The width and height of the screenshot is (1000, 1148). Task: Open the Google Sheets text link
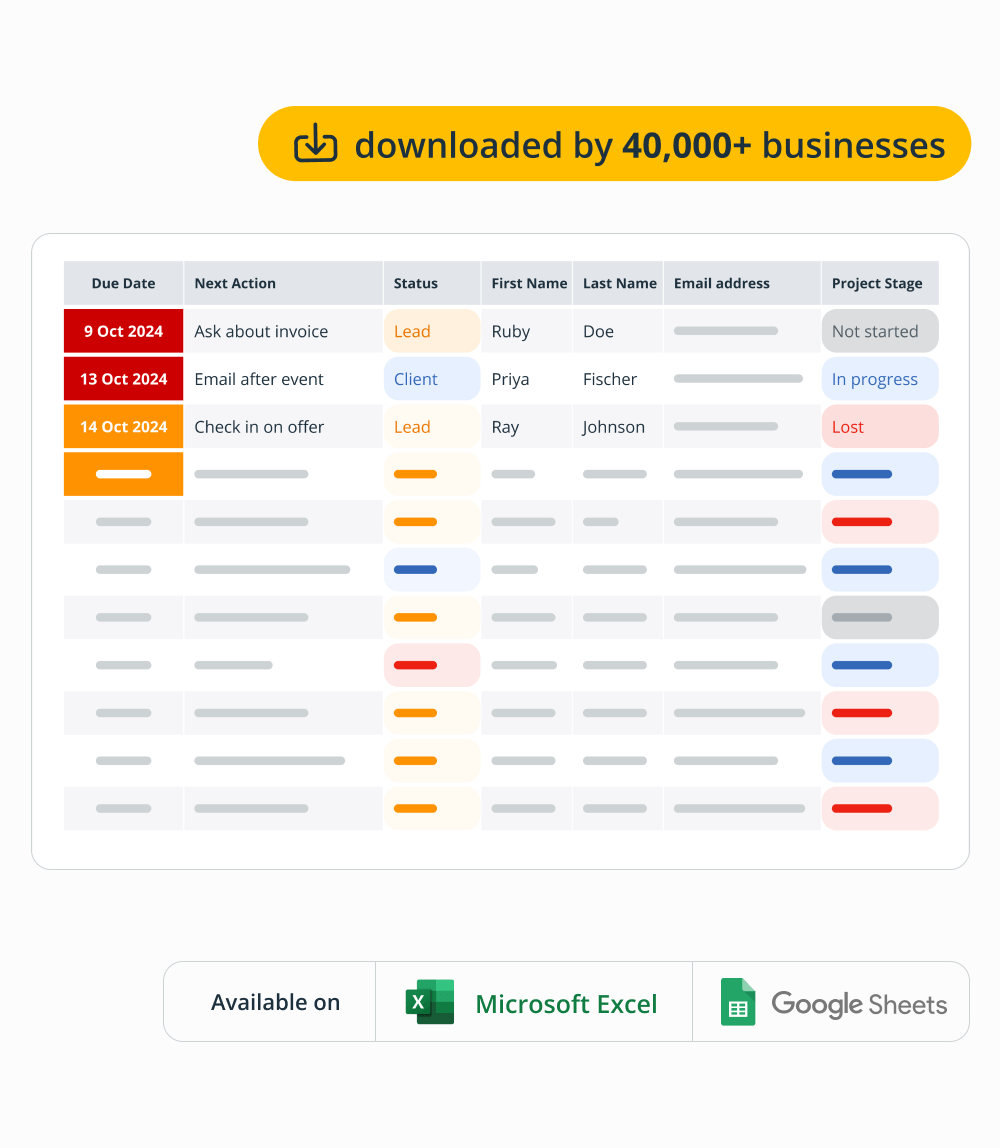point(859,1004)
